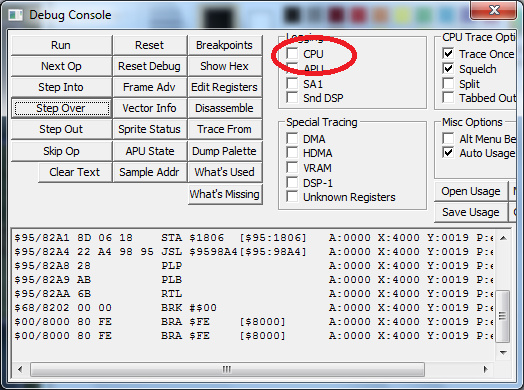This screenshot has width=524, height=390.
Task: Open the Breakpoints dialog
Action: (x=225, y=45)
